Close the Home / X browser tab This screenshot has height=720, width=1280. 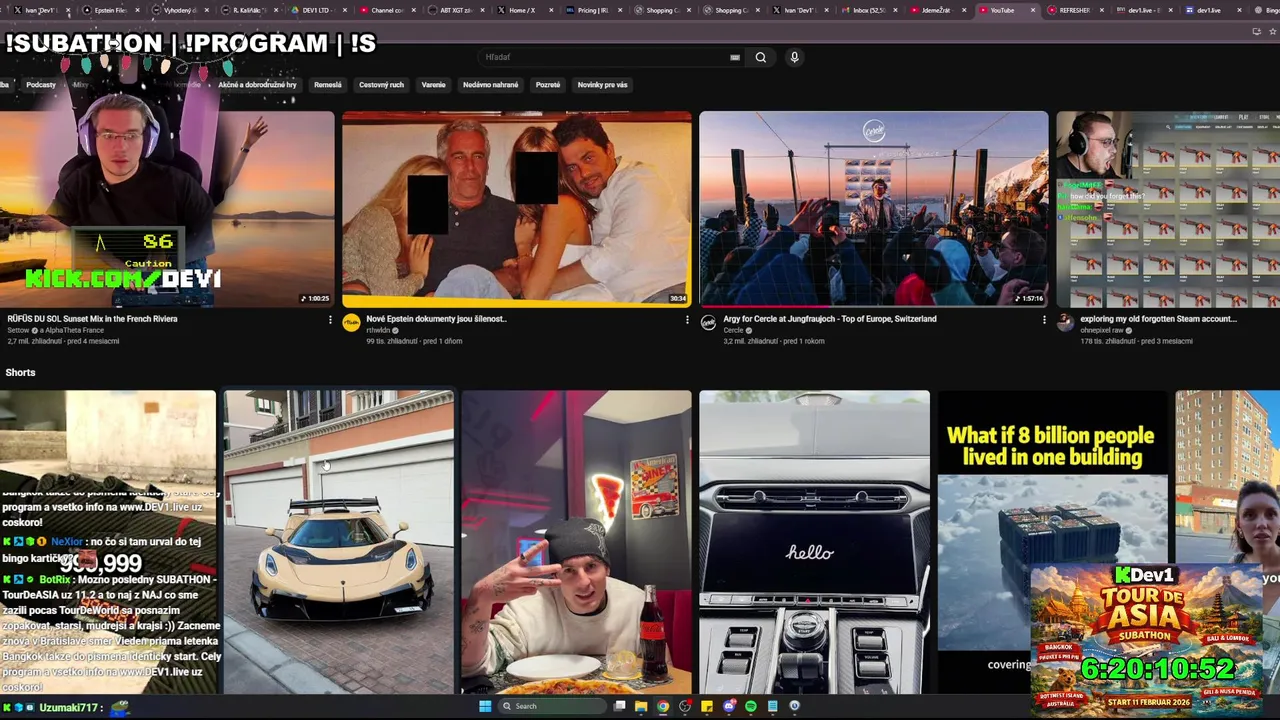coord(551,10)
